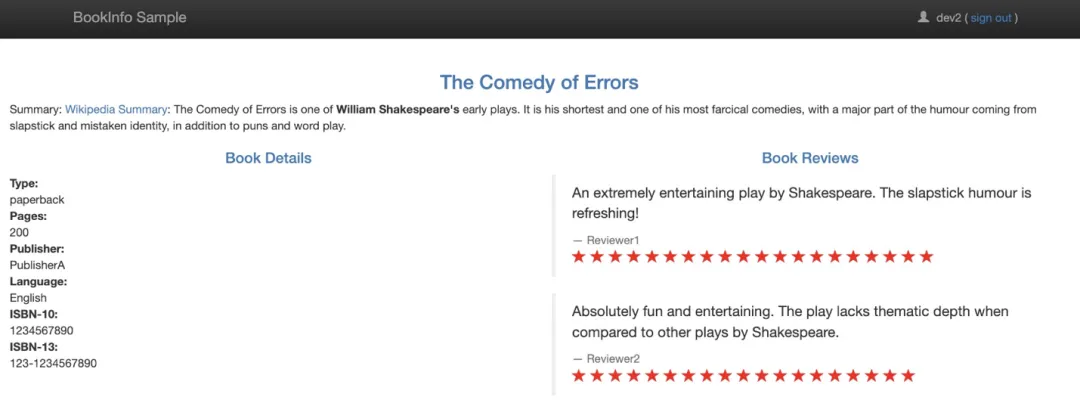Click the Reviewer2 author name
The width and height of the screenshot is (1080, 400).
[612, 359]
